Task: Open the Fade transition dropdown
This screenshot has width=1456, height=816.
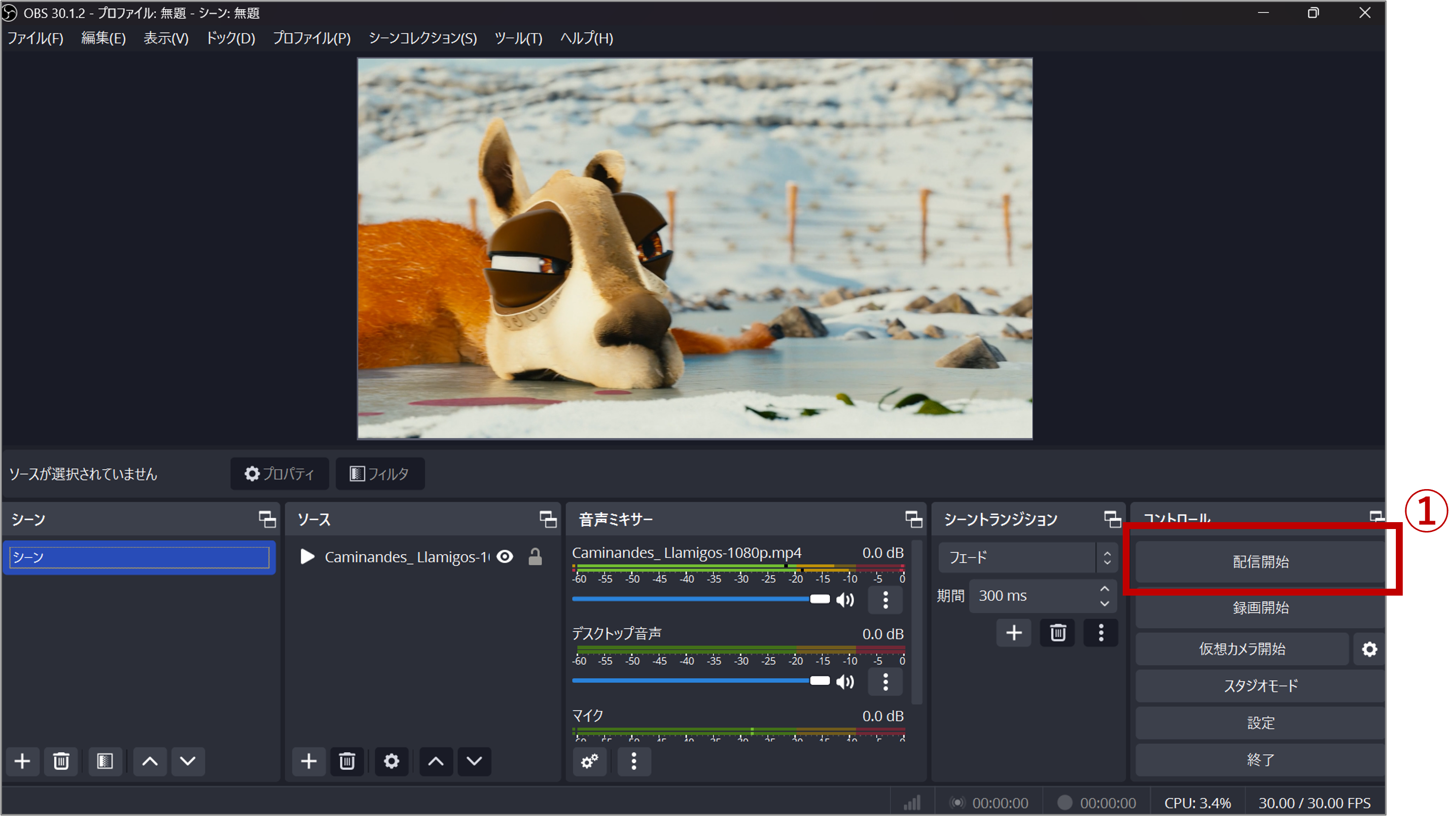Action: [1027, 558]
